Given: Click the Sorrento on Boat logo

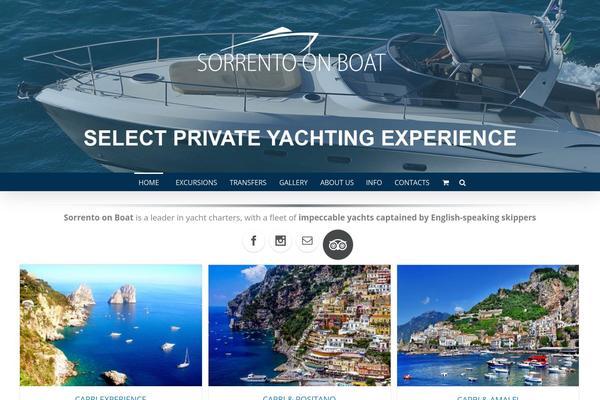Looking at the screenshot, I should click(x=291, y=50).
